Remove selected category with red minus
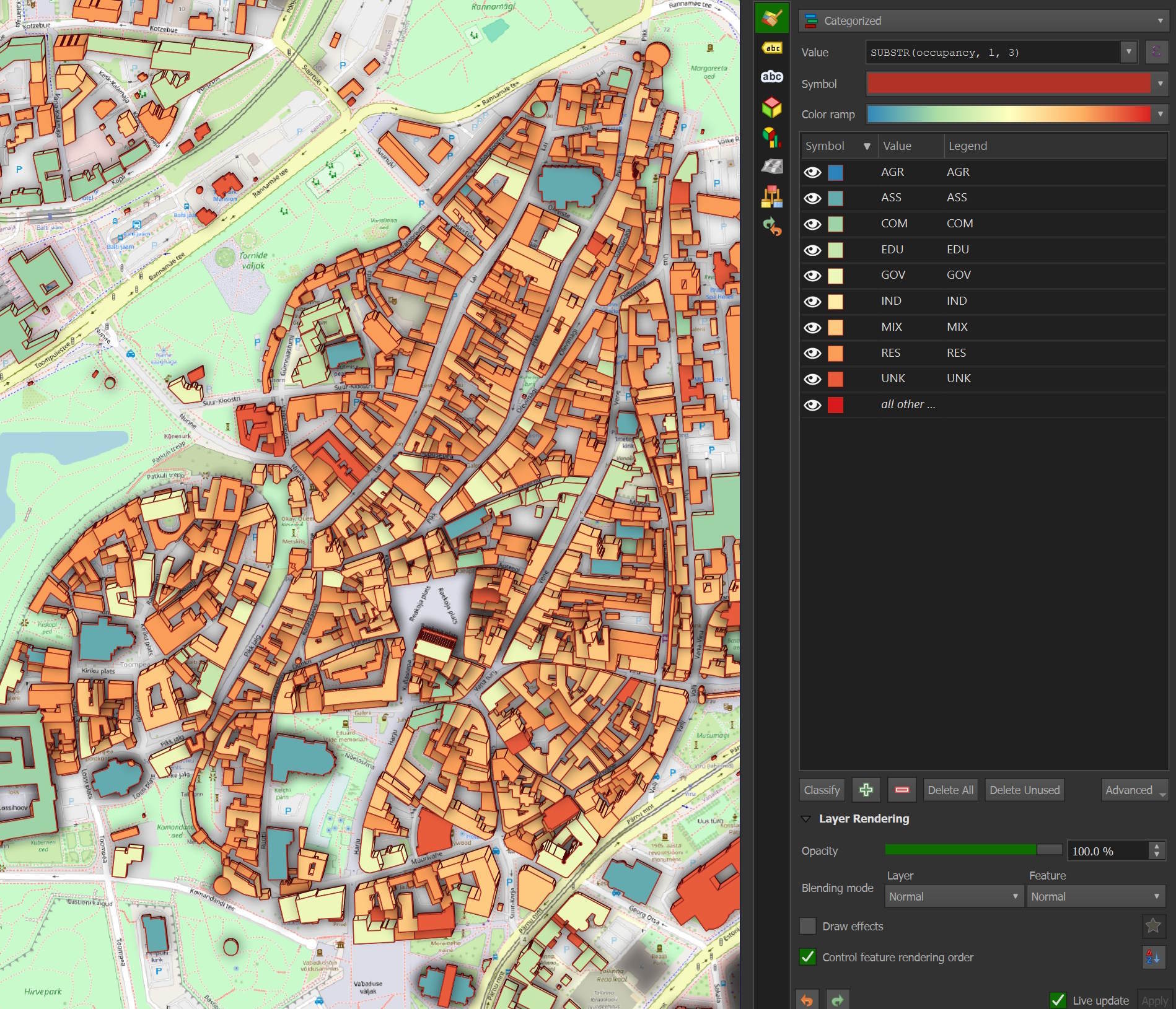 (x=902, y=790)
